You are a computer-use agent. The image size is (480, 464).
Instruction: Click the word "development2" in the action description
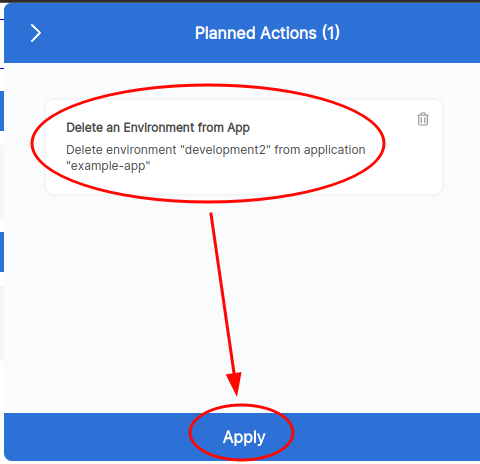point(225,150)
